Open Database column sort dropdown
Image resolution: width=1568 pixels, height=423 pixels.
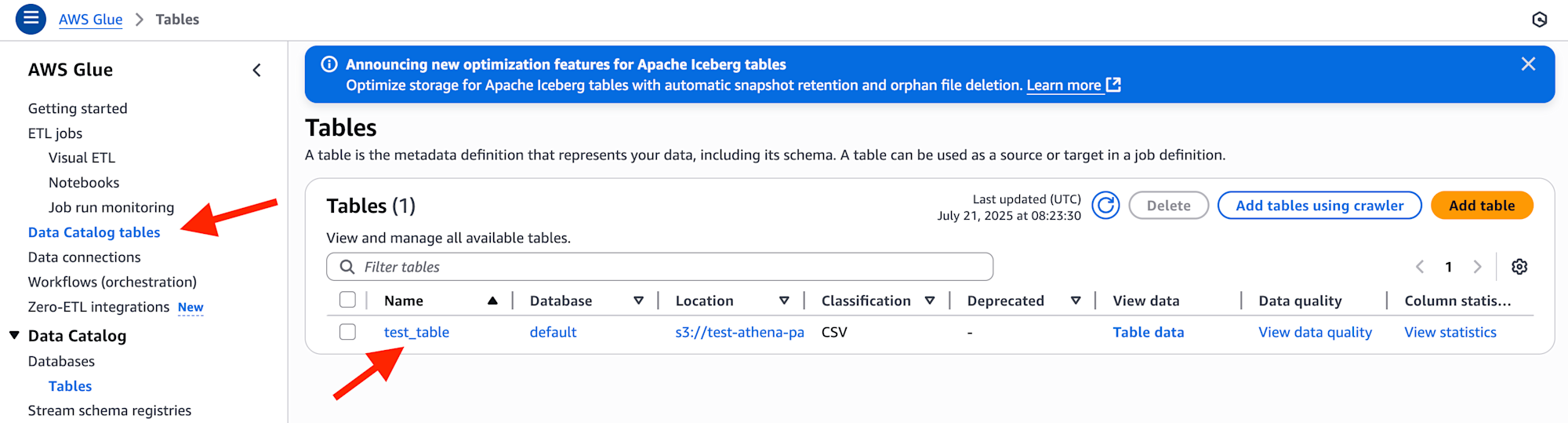click(x=638, y=301)
